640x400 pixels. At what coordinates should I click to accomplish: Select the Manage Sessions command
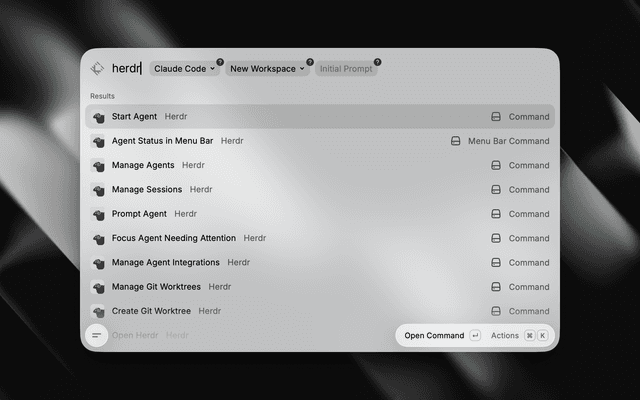pos(320,189)
